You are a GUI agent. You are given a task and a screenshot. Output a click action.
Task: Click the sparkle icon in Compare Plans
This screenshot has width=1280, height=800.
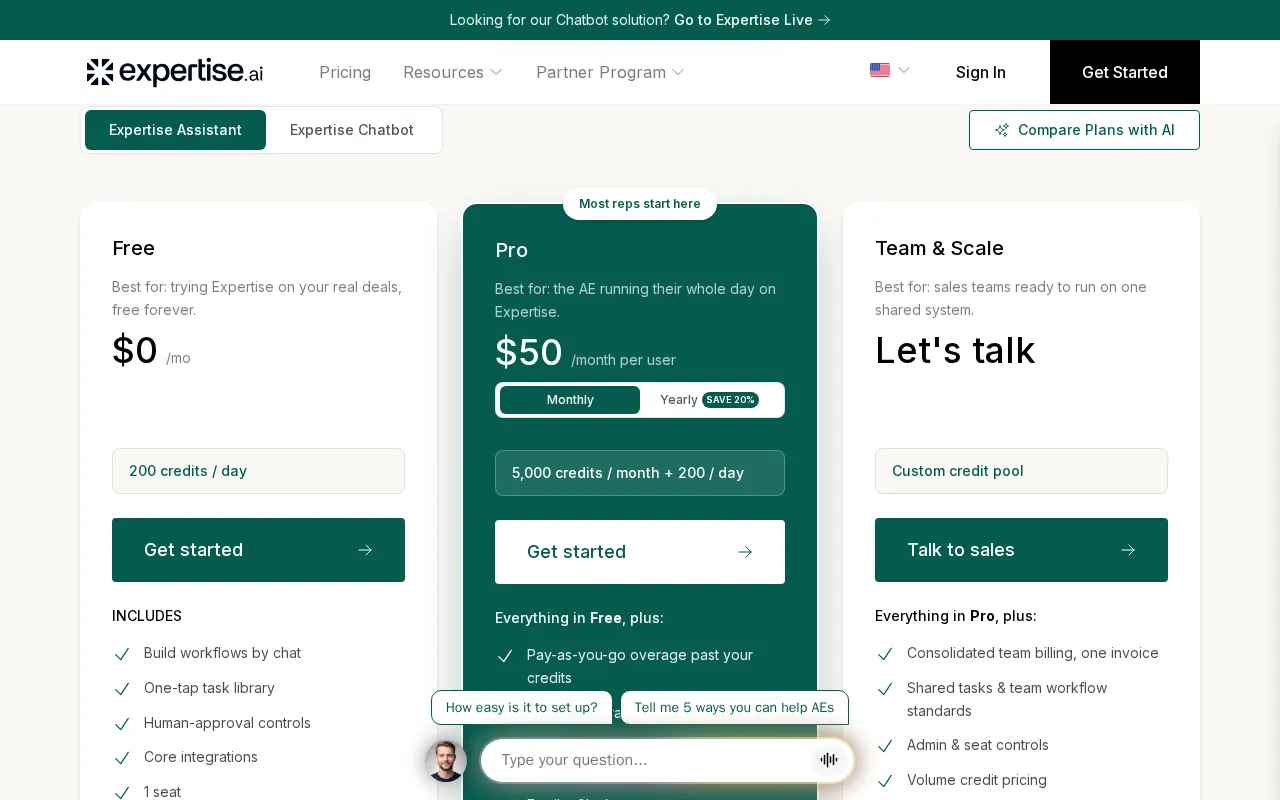[1002, 130]
